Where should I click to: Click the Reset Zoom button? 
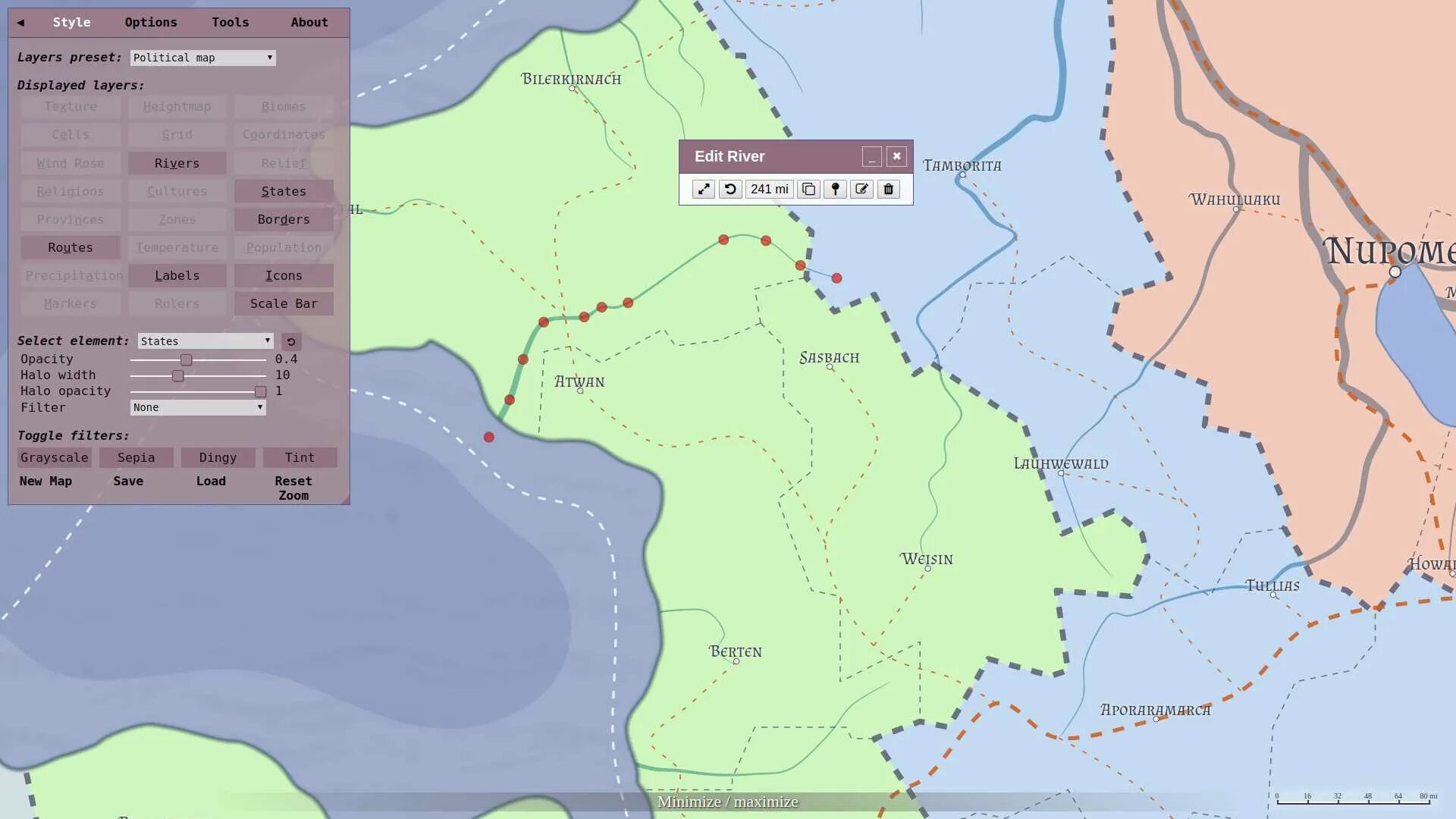point(293,488)
